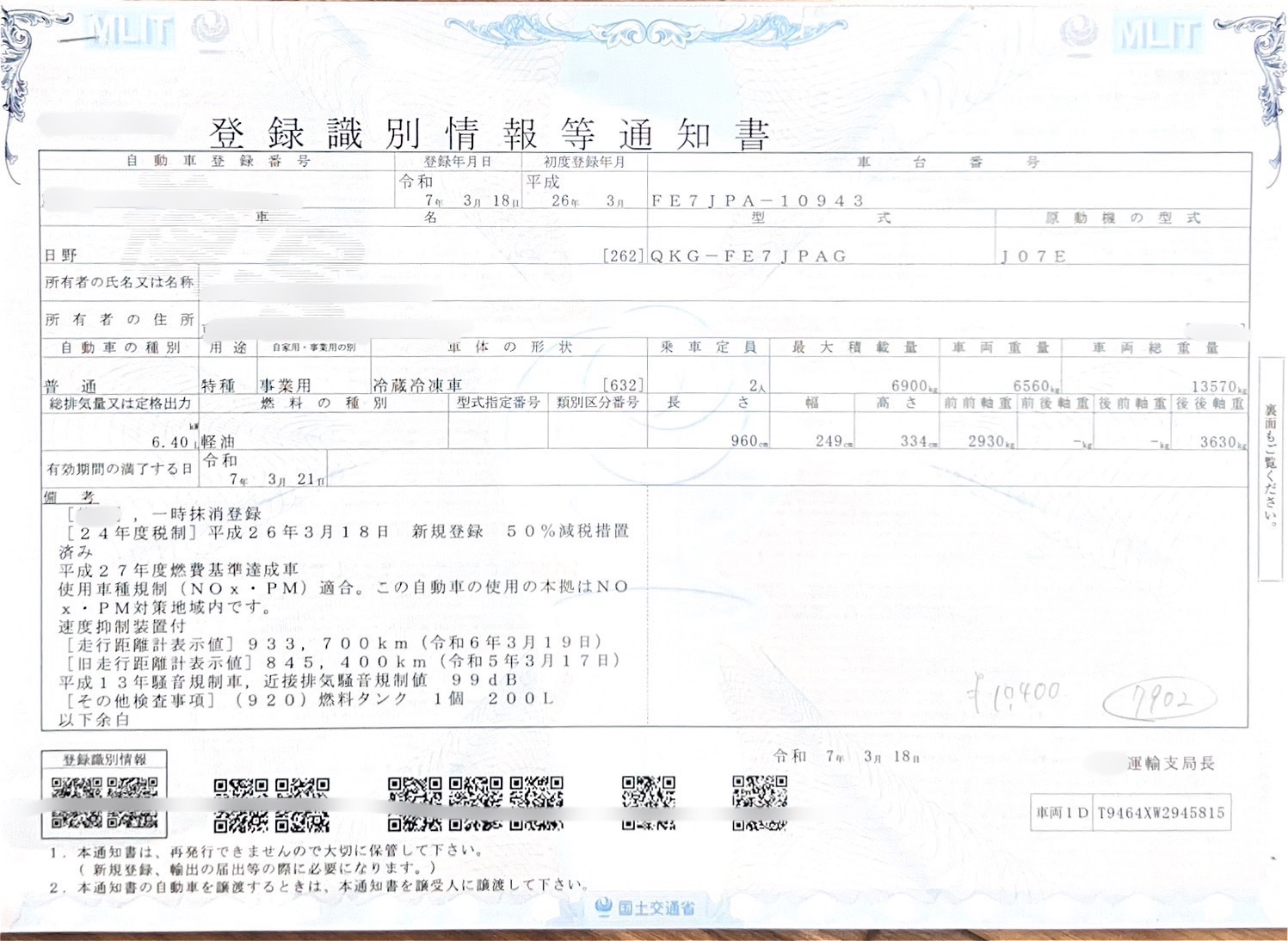The image size is (1288, 941).
Task: Select the vehicle weight value 6560kg
Action: (x=1037, y=386)
